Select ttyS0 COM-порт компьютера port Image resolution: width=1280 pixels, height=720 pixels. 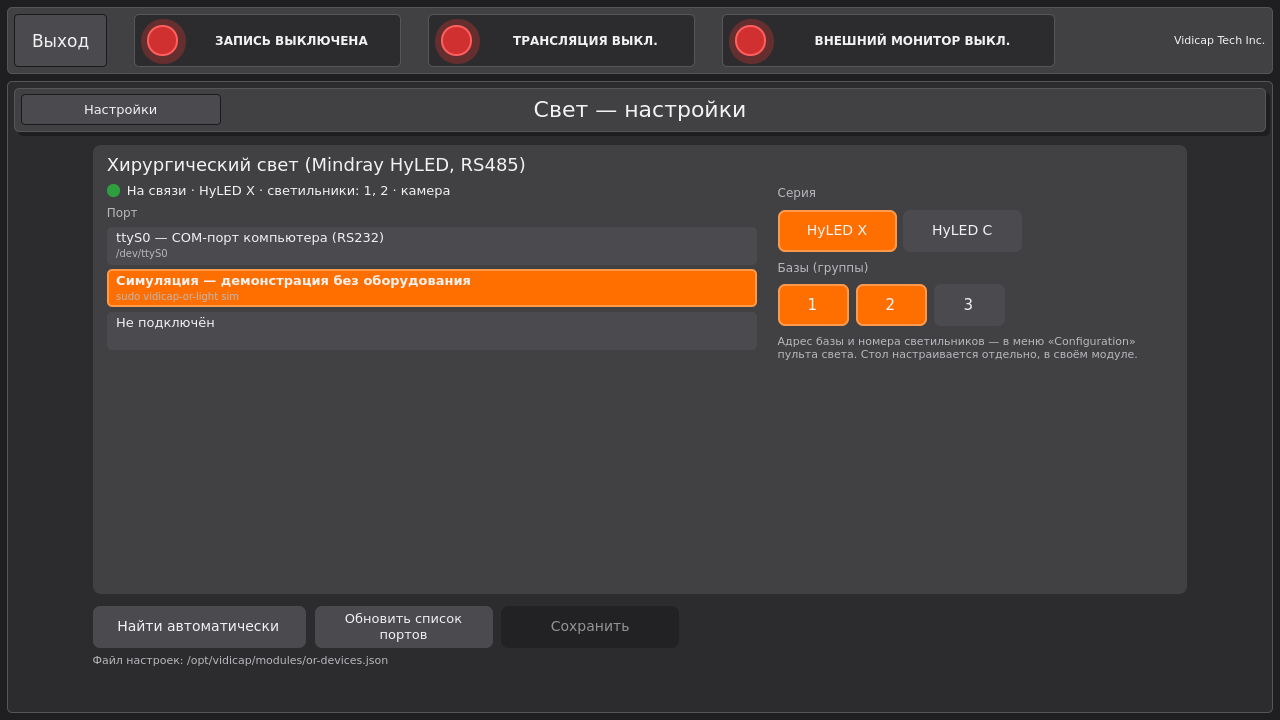[432, 245]
